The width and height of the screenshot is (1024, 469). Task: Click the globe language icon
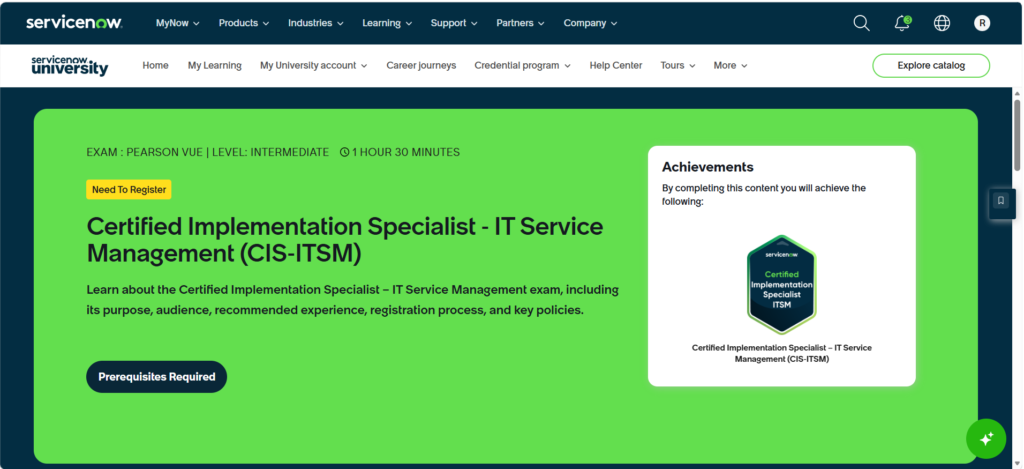pos(942,23)
